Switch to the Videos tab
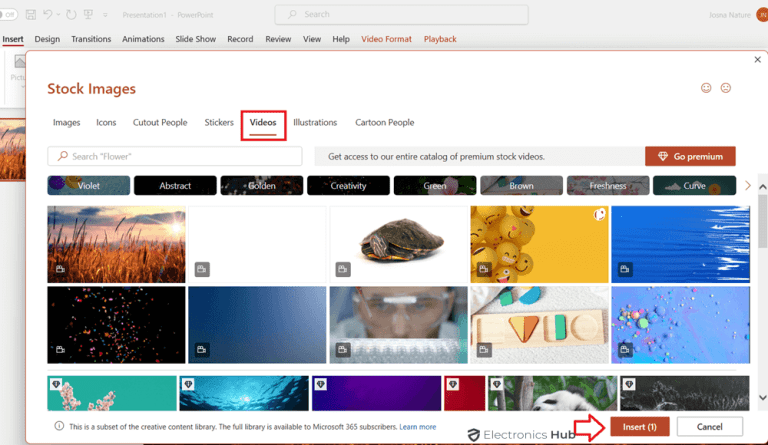The height and width of the screenshot is (445, 768). point(263,123)
